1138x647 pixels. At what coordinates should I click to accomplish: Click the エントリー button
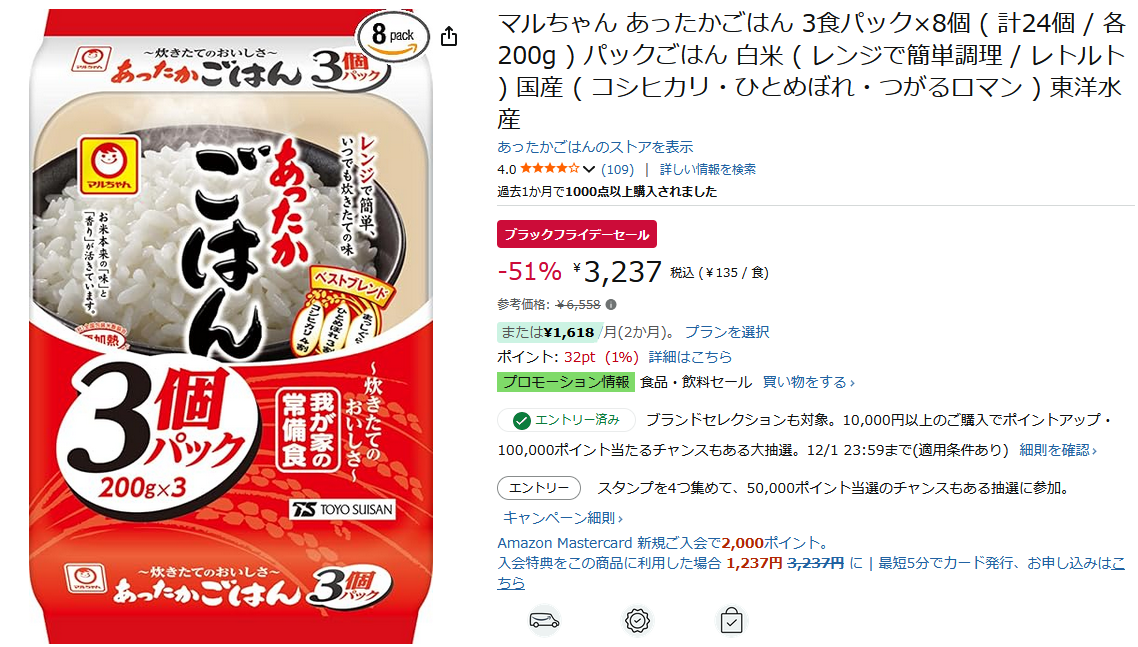539,488
